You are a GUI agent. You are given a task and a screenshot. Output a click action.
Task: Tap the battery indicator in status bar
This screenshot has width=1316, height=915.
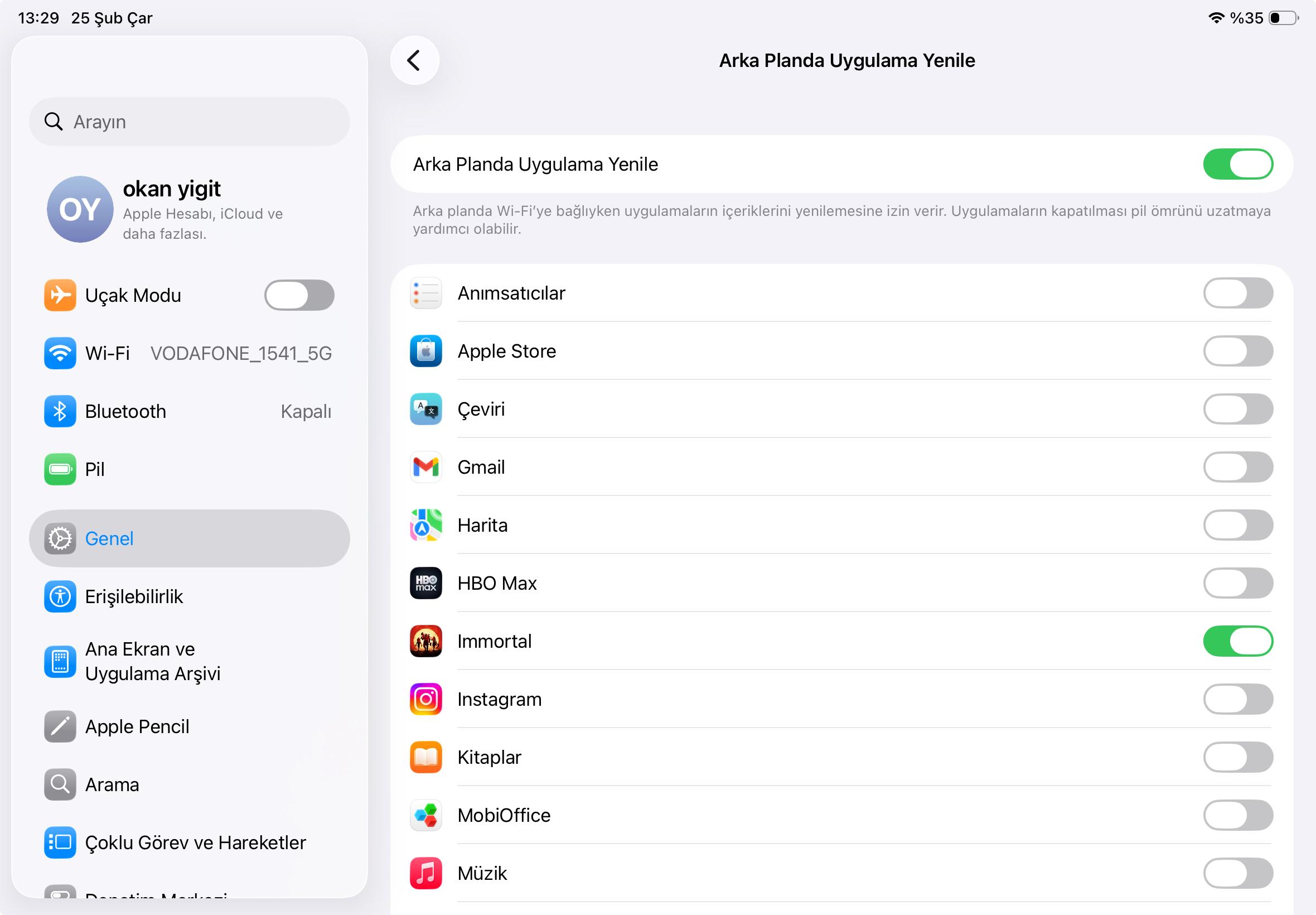click(1283, 18)
